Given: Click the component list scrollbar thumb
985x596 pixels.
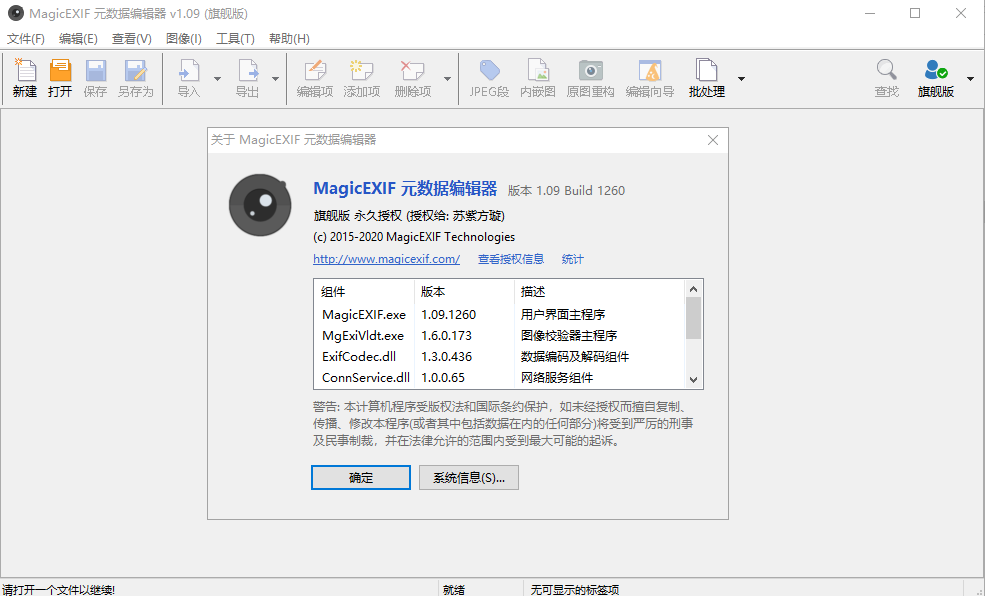Looking at the screenshot, I should [694, 318].
